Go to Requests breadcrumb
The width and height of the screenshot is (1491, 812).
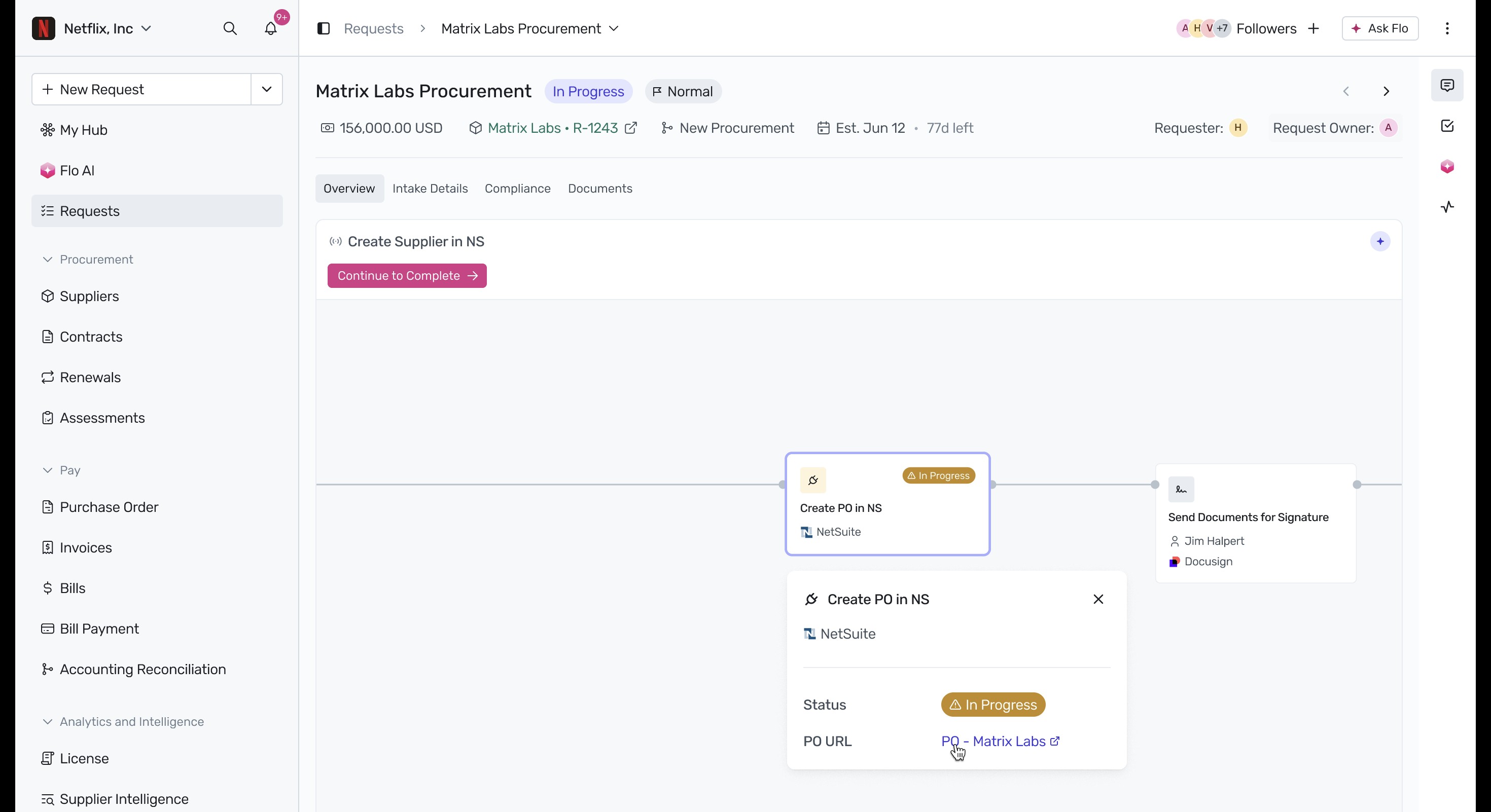pyautogui.click(x=373, y=28)
